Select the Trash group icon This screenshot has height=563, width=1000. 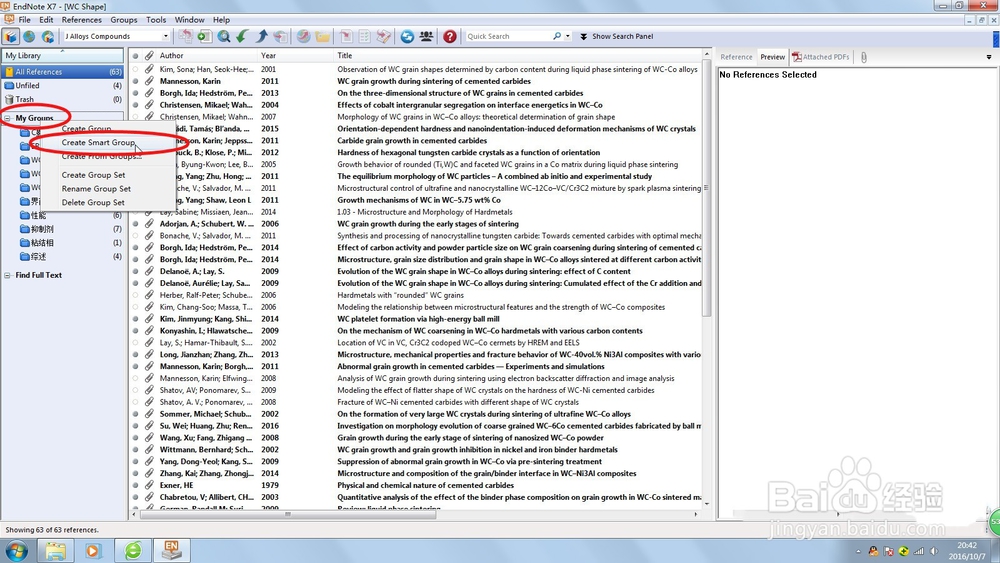9,99
